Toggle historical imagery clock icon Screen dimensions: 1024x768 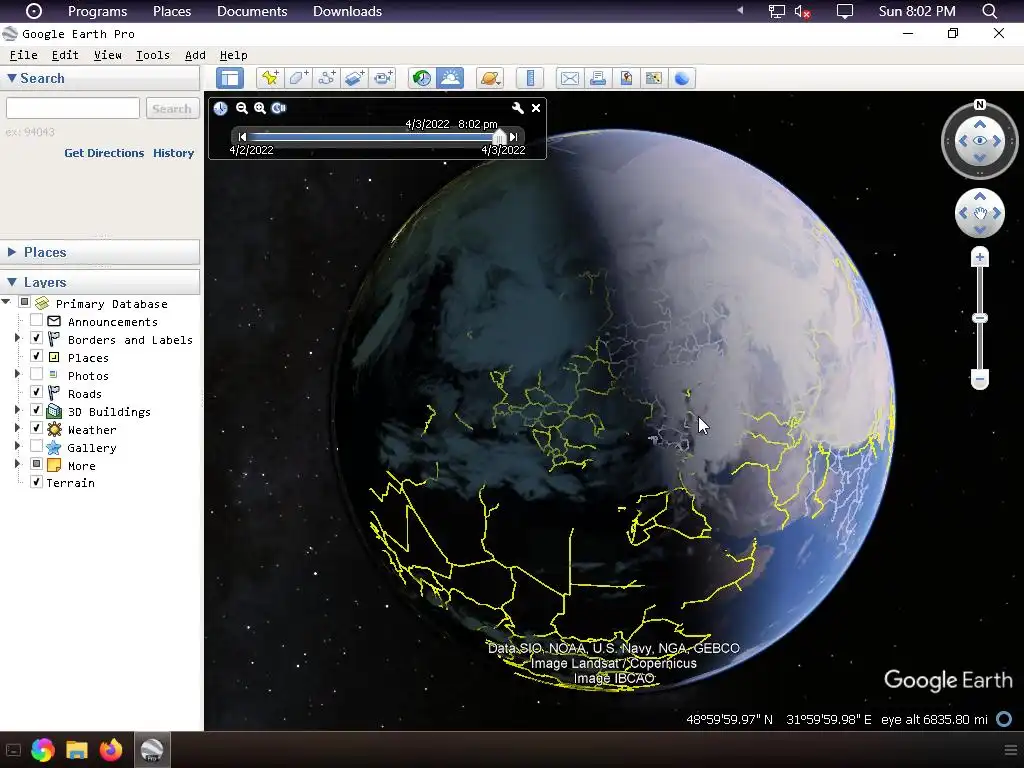[422, 78]
